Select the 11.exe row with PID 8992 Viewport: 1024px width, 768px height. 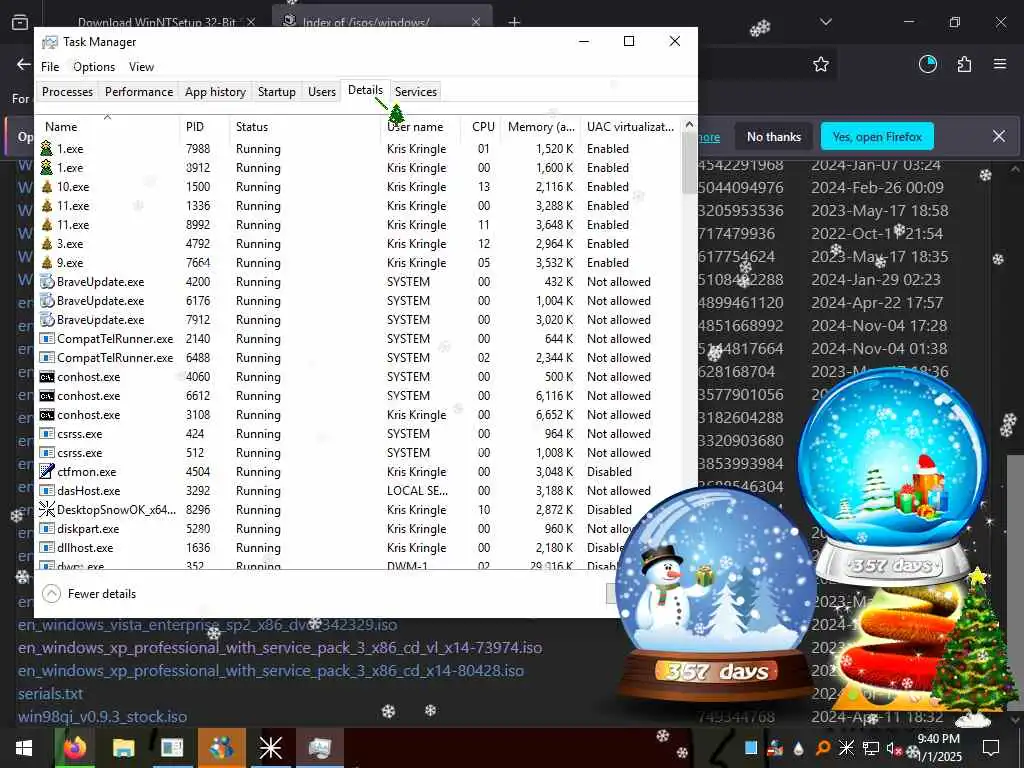tap(359, 225)
